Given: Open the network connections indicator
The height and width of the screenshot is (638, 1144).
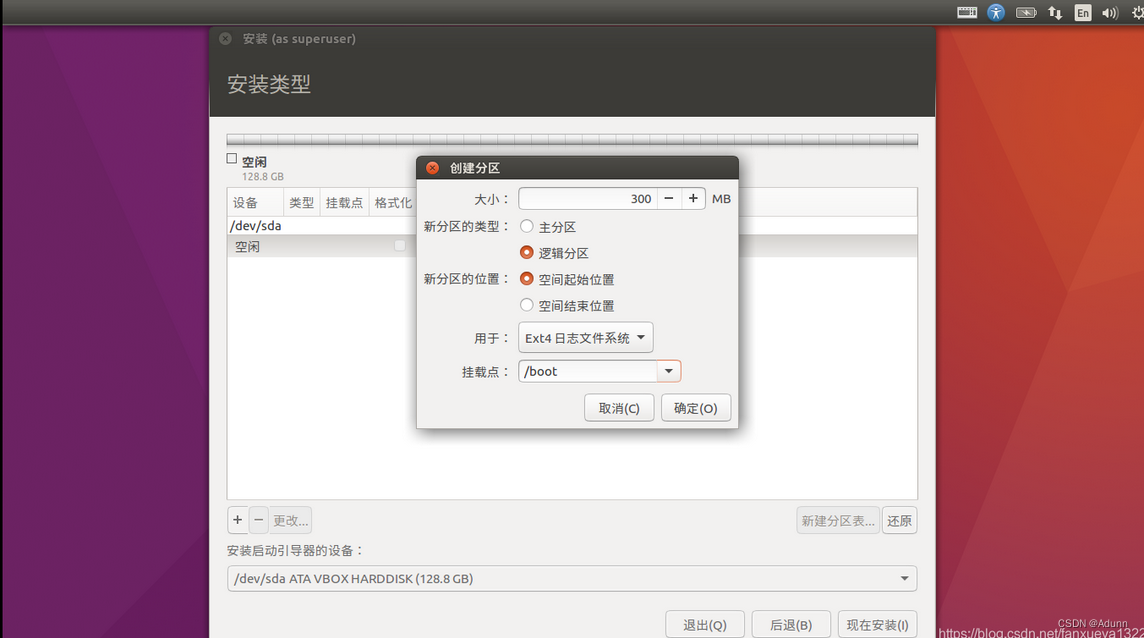Looking at the screenshot, I should coord(1055,12).
